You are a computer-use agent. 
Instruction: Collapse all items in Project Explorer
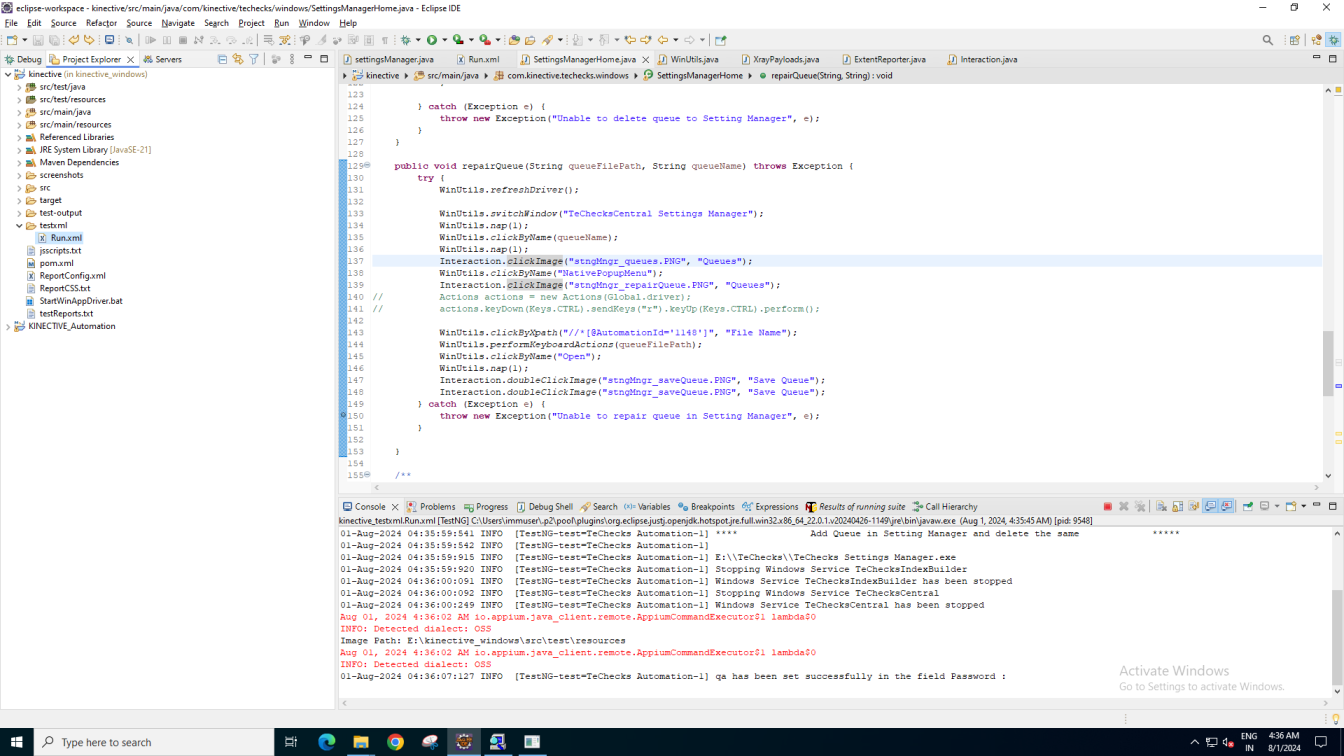tap(222, 60)
